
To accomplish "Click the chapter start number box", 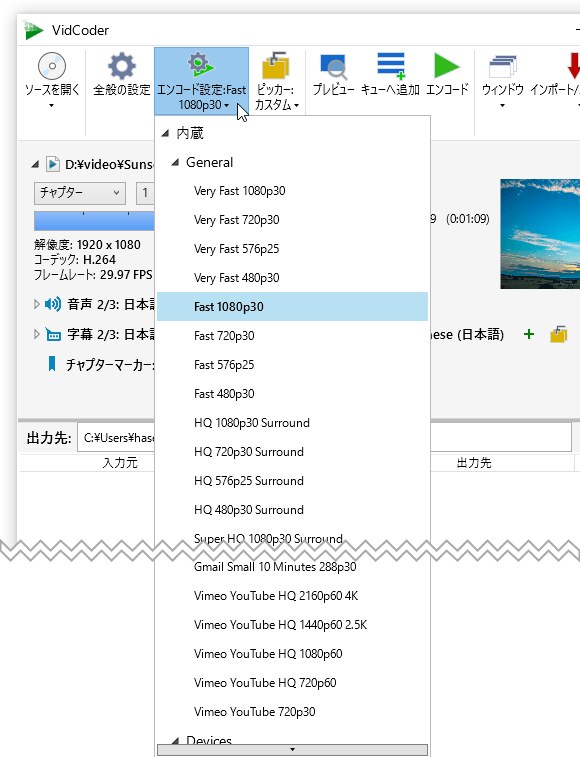I will (145, 193).
